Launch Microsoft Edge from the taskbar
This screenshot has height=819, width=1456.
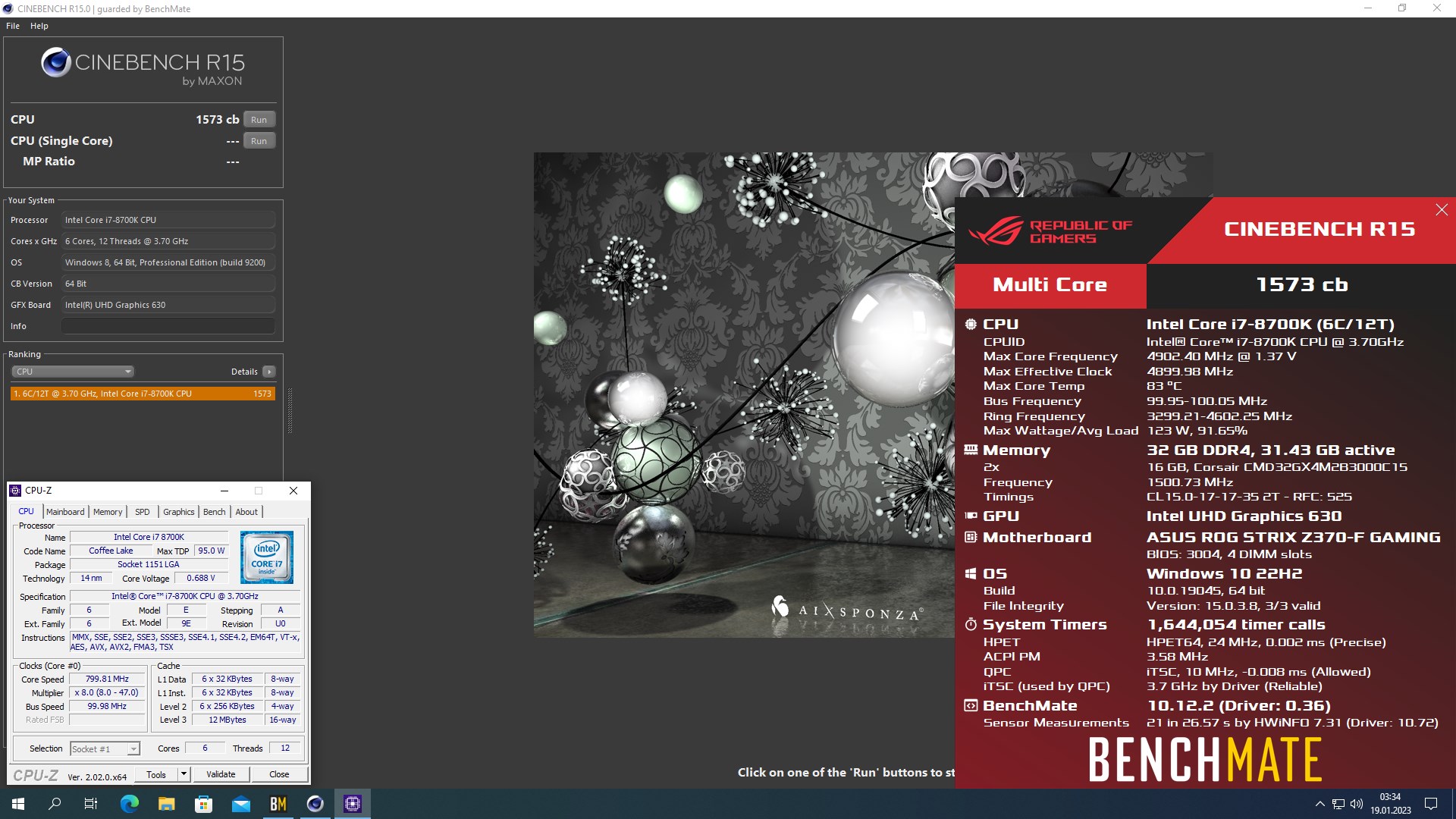coord(130,804)
